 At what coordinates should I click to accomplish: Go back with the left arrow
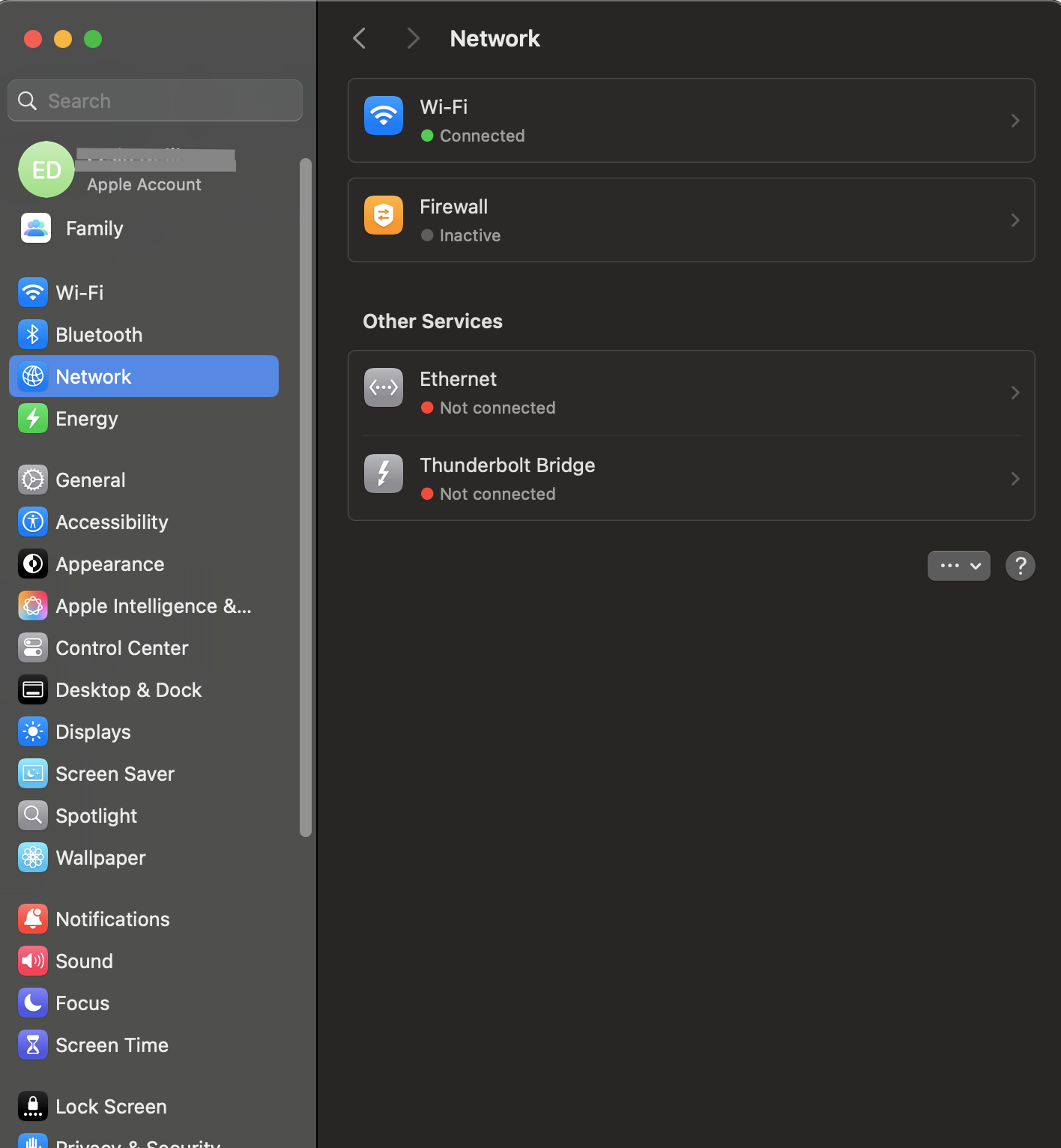tap(360, 38)
